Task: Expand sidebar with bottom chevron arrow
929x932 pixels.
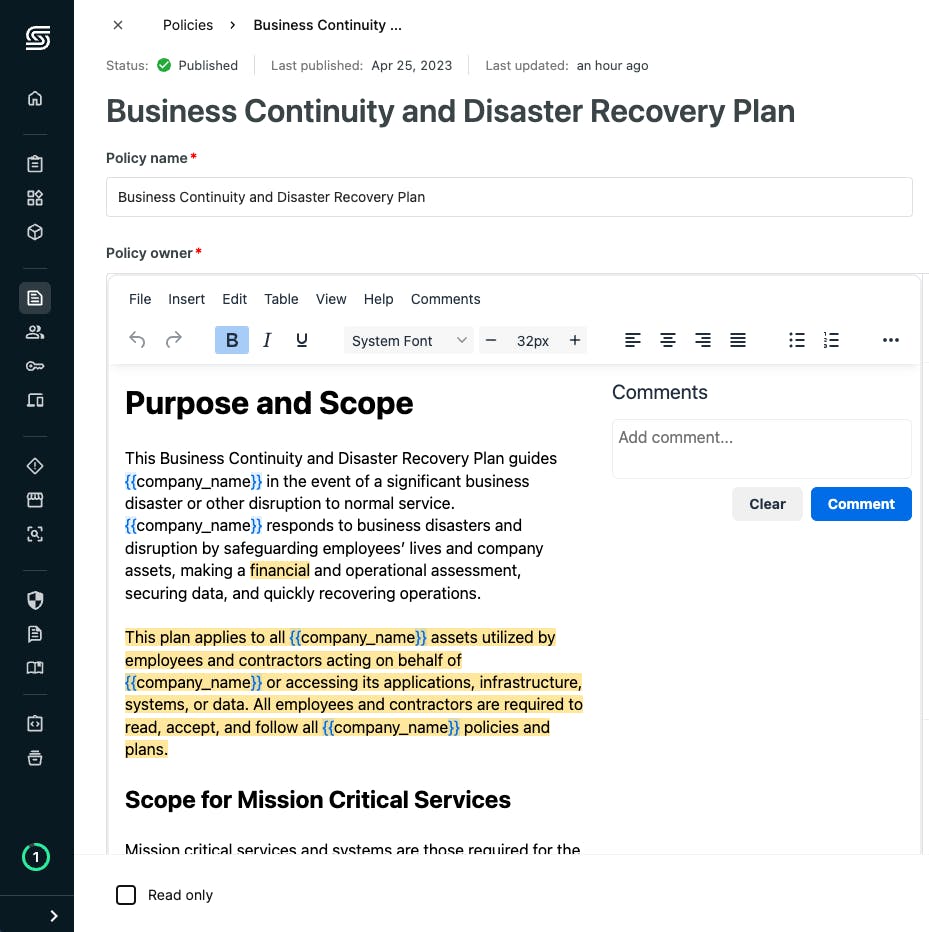Action: tap(53, 916)
